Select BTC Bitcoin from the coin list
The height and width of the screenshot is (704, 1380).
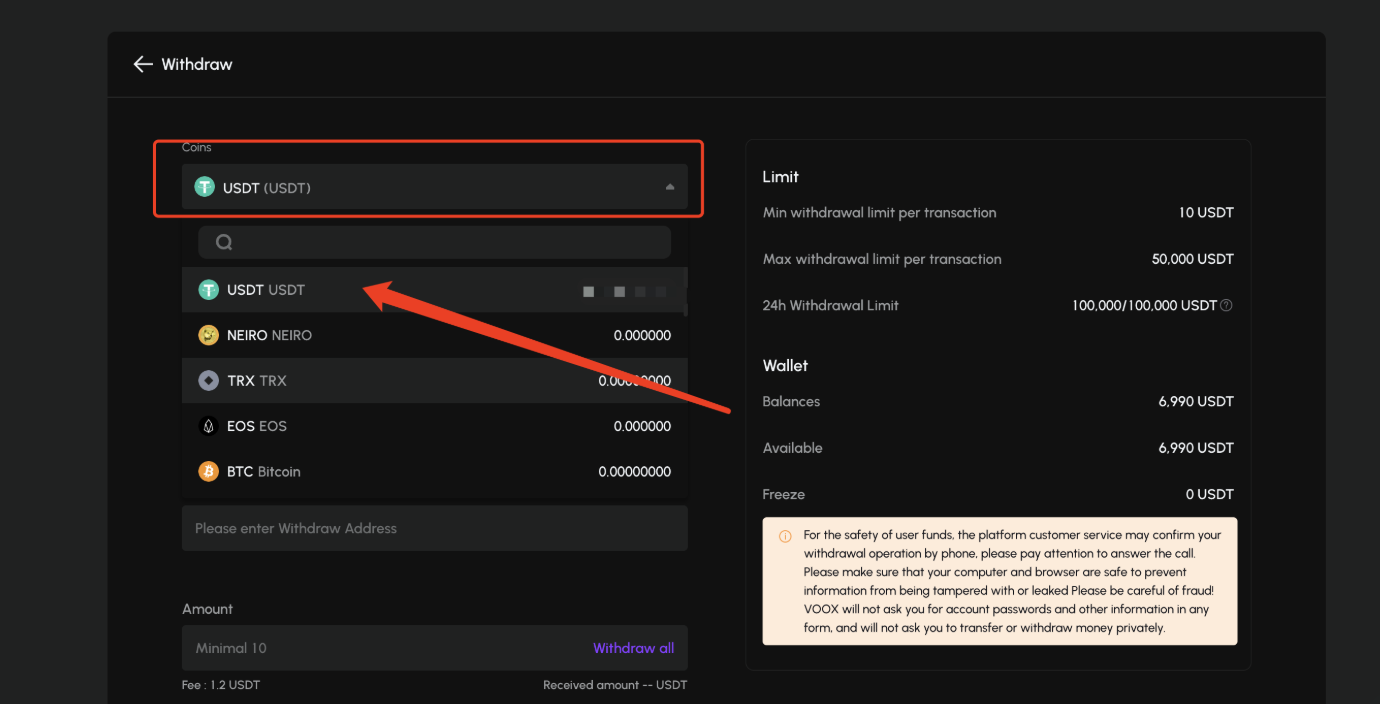(434, 472)
